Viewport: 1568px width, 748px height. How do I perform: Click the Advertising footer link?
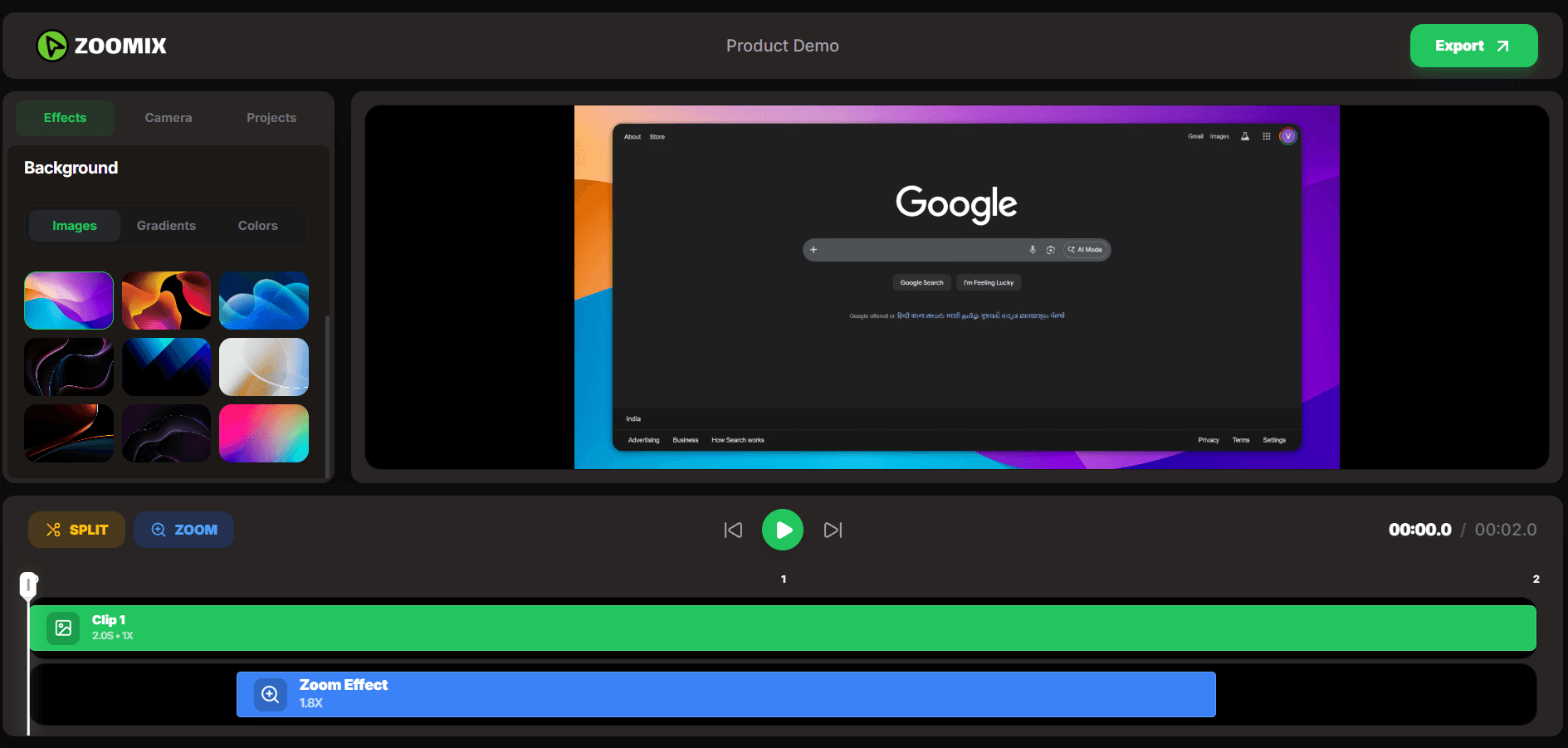643,440
